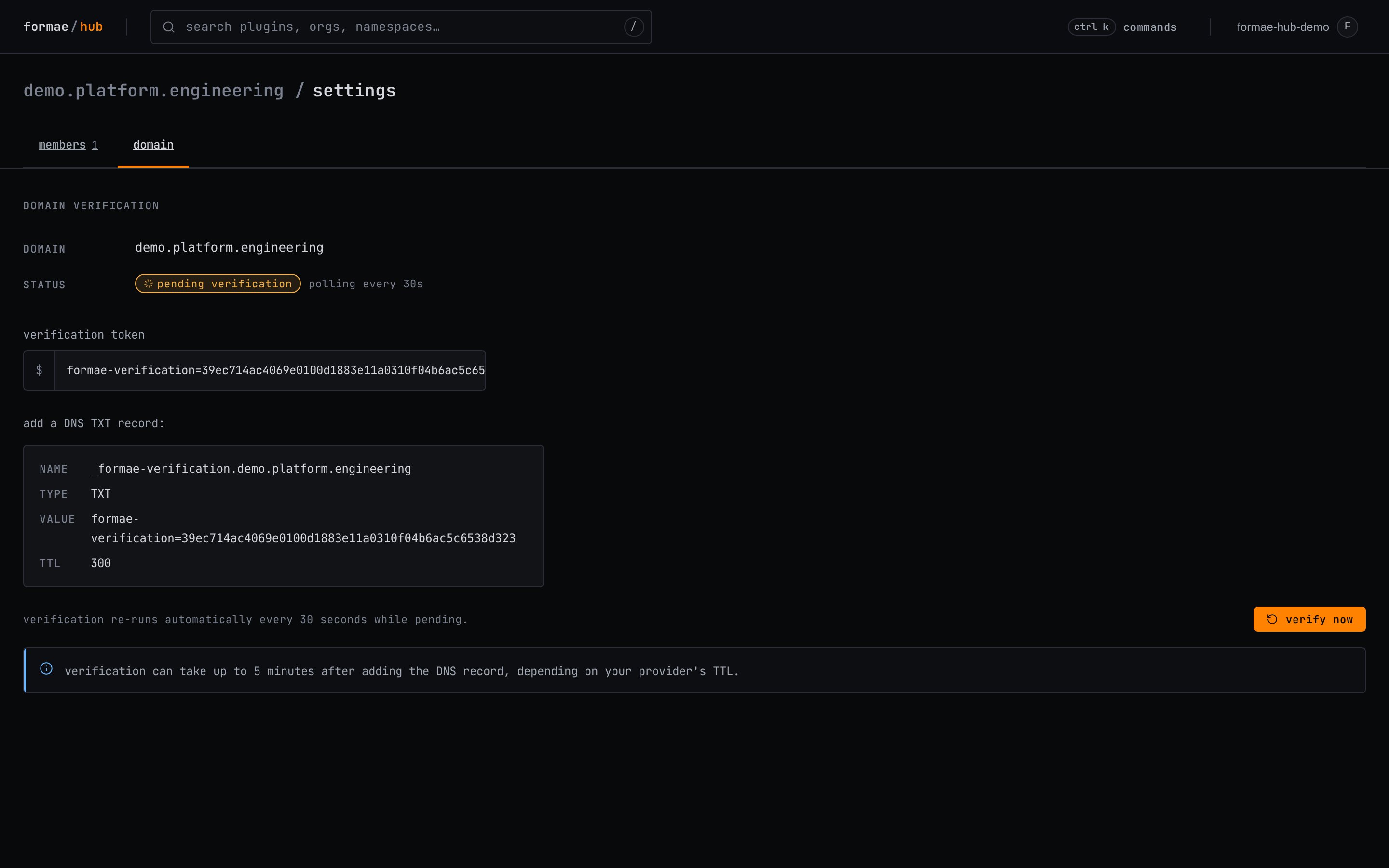Click the search magnifier icon
The width and height of the screenshot is (1389, 868).
click(x=169, y=27)
